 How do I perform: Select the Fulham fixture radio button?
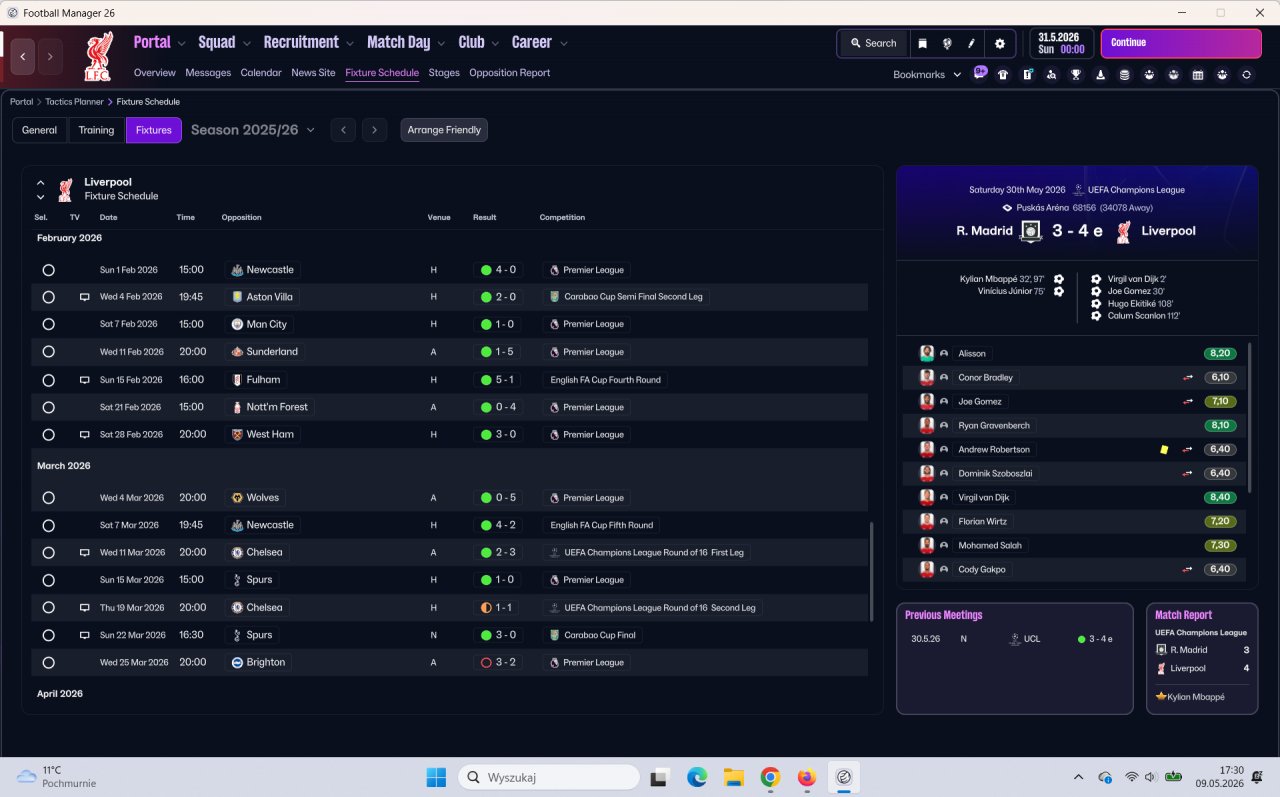[x=48, y=380]
